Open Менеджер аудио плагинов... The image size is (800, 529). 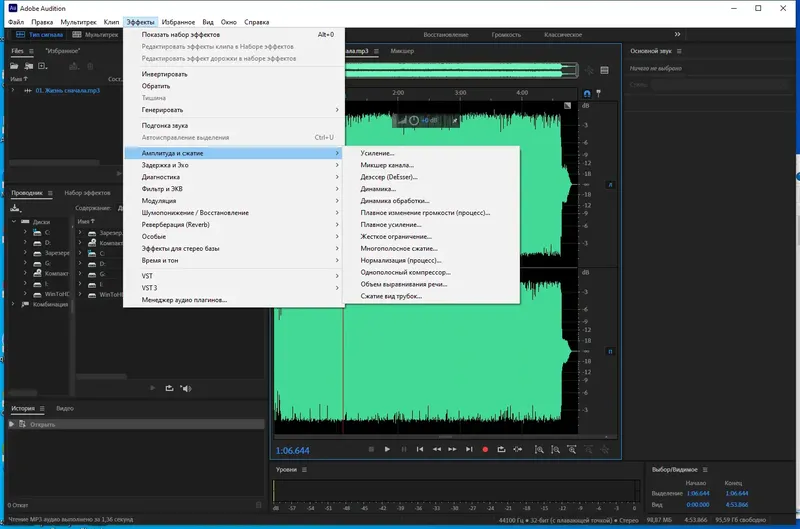click(x=234, y=300)
